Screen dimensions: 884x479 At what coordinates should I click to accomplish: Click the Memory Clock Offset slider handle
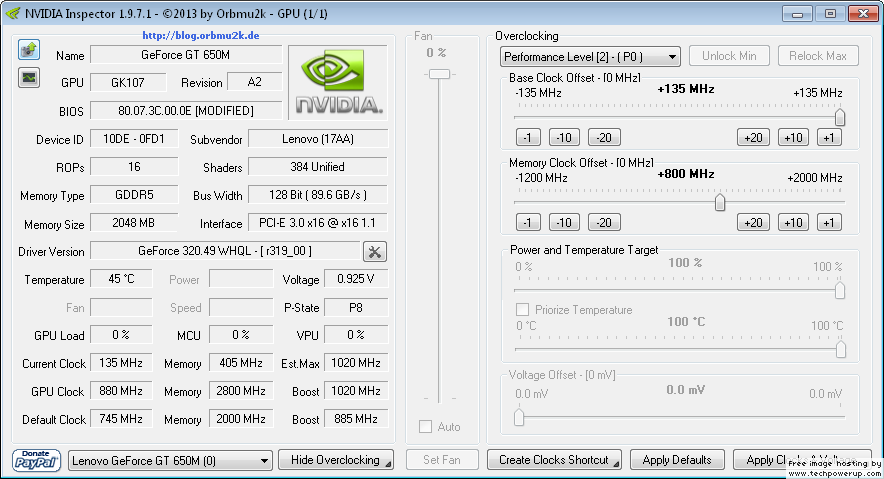pos(720,202)
